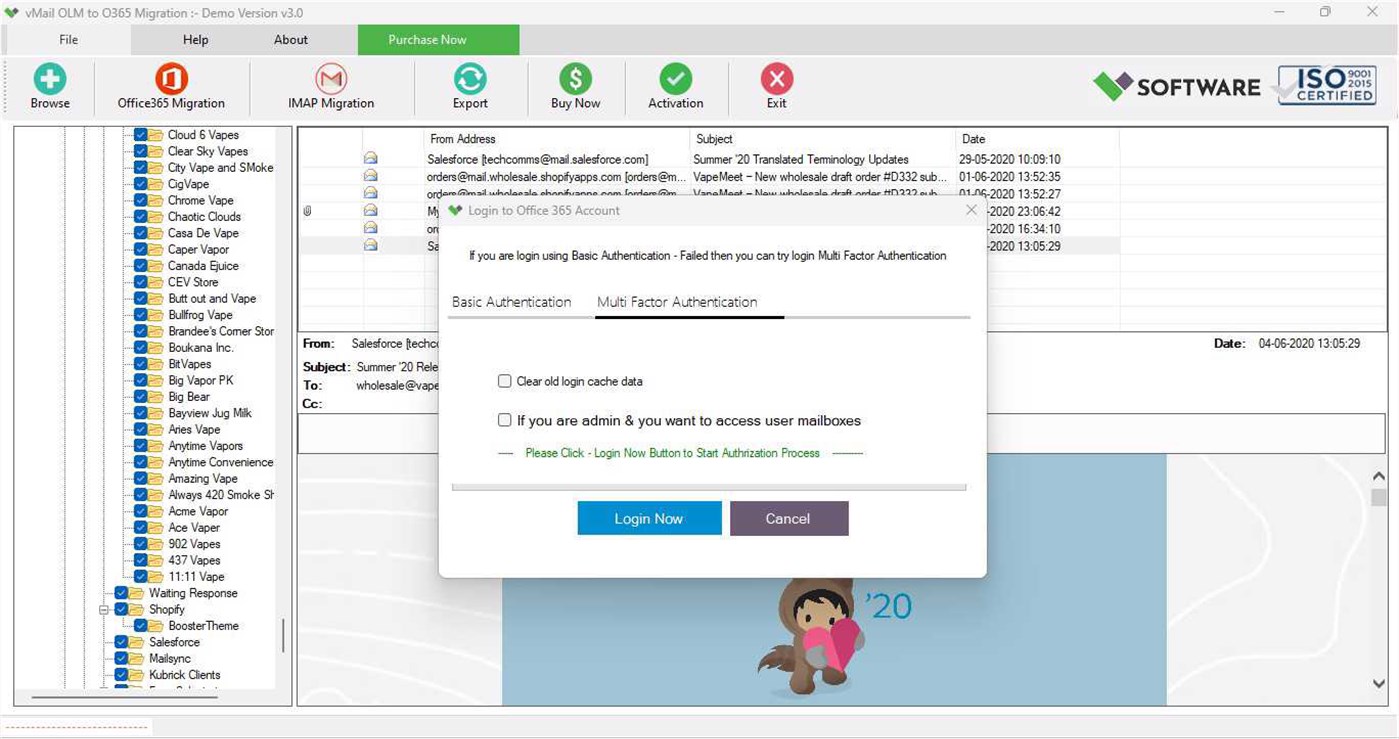Click folder icon next to Mailsync
Image resolution: width=1399 pixels, height=739 pixels.
(x=137, y=659)
